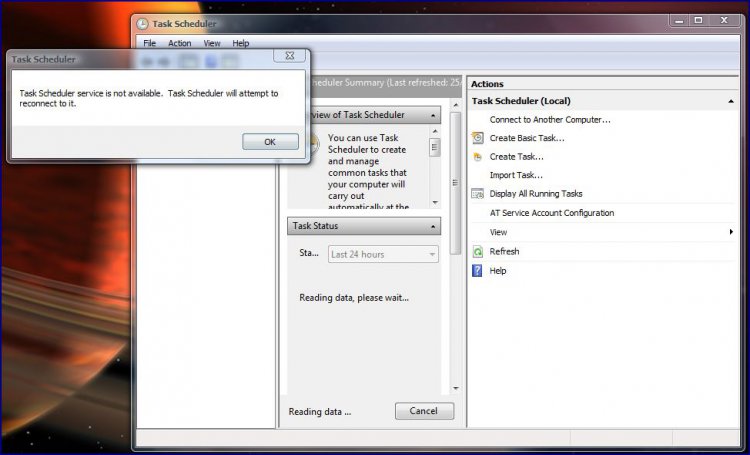
Task: Collapse the Overview of Task Scheduler section
Action: 433,115
